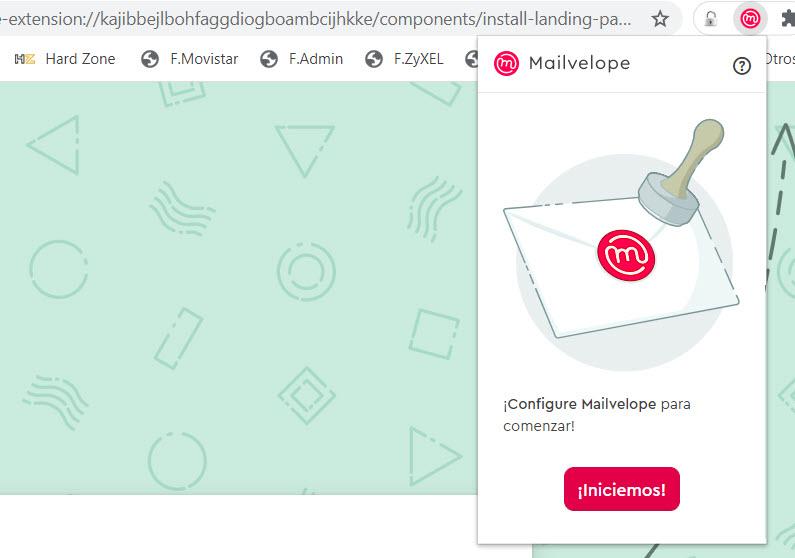Open the Extensions puzzle piece menu
795x558 pixels.
[x=787, y=19]
